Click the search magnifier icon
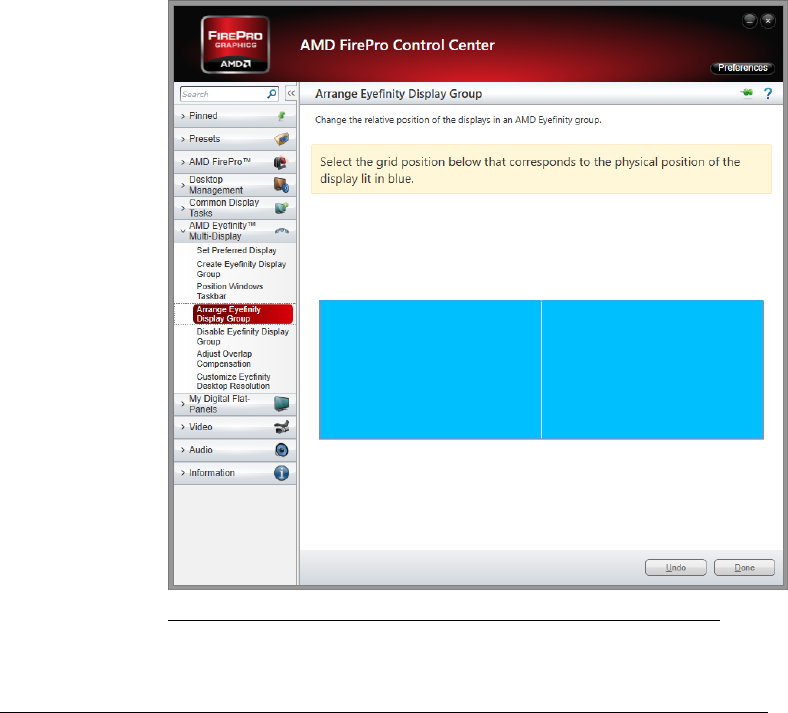 pyautogui.click(x=272, y=93)
